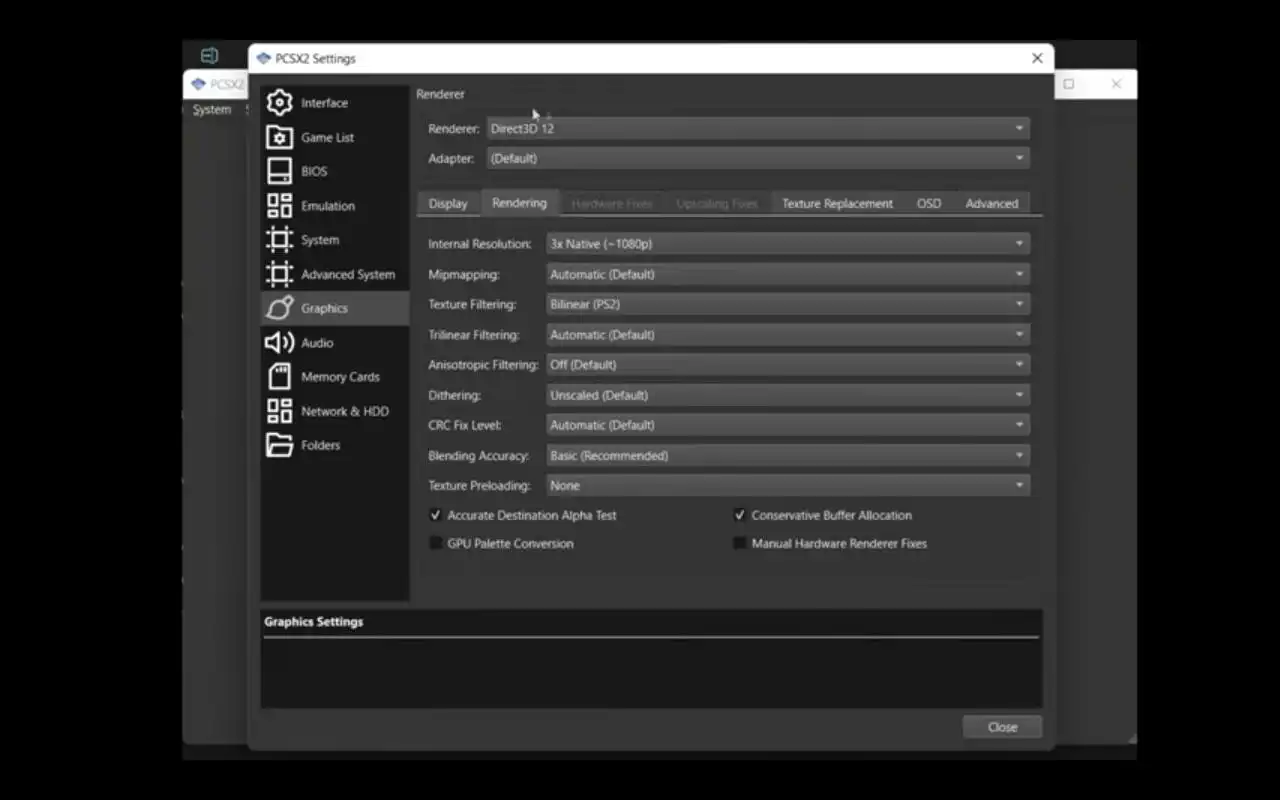Click the Renderer section heading

441,94
